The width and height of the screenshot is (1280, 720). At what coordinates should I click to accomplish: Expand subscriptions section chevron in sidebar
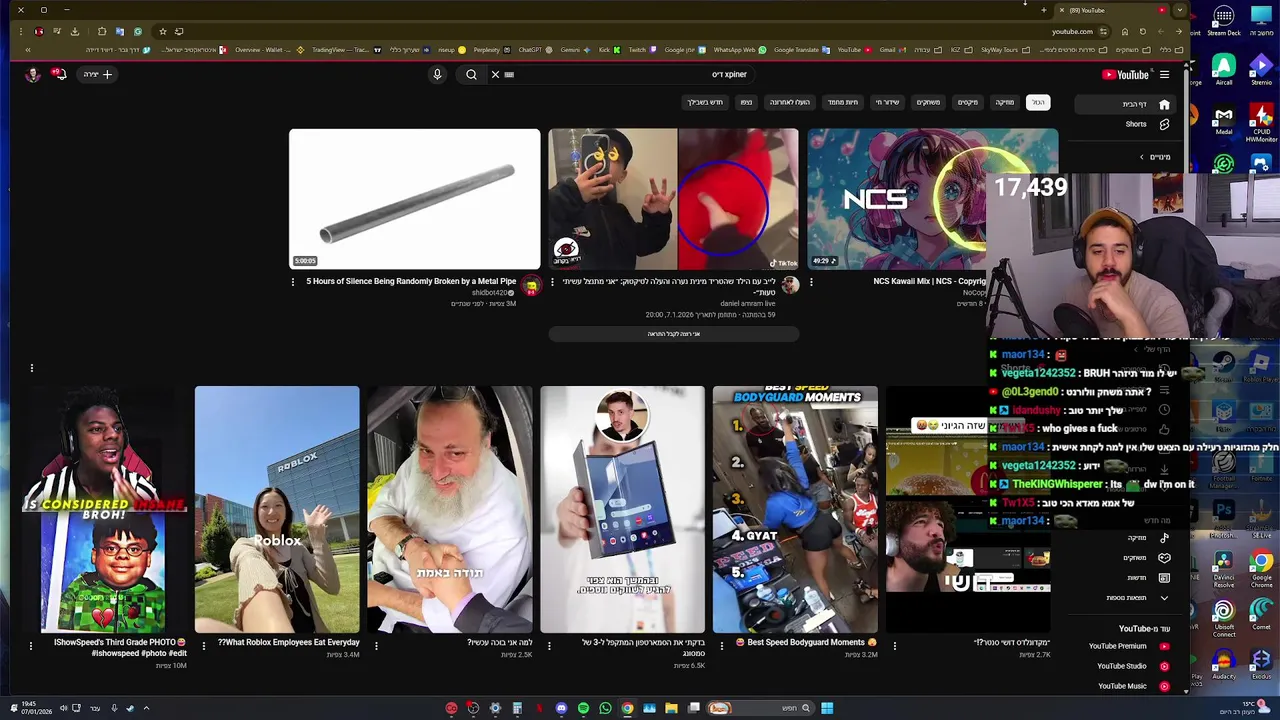coord(1142,157)
